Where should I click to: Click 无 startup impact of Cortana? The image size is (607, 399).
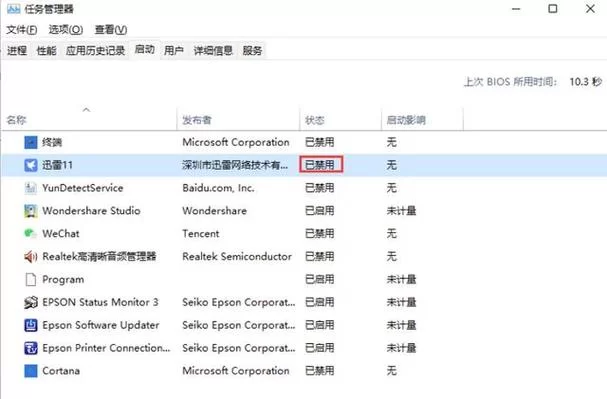391,371
